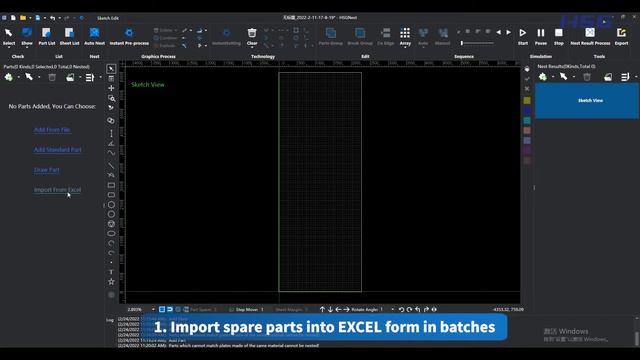Viewport: 640px width, 360px height.
Task: Click rotate counterclockwise icon in status bar
Action: coord(401,309)
